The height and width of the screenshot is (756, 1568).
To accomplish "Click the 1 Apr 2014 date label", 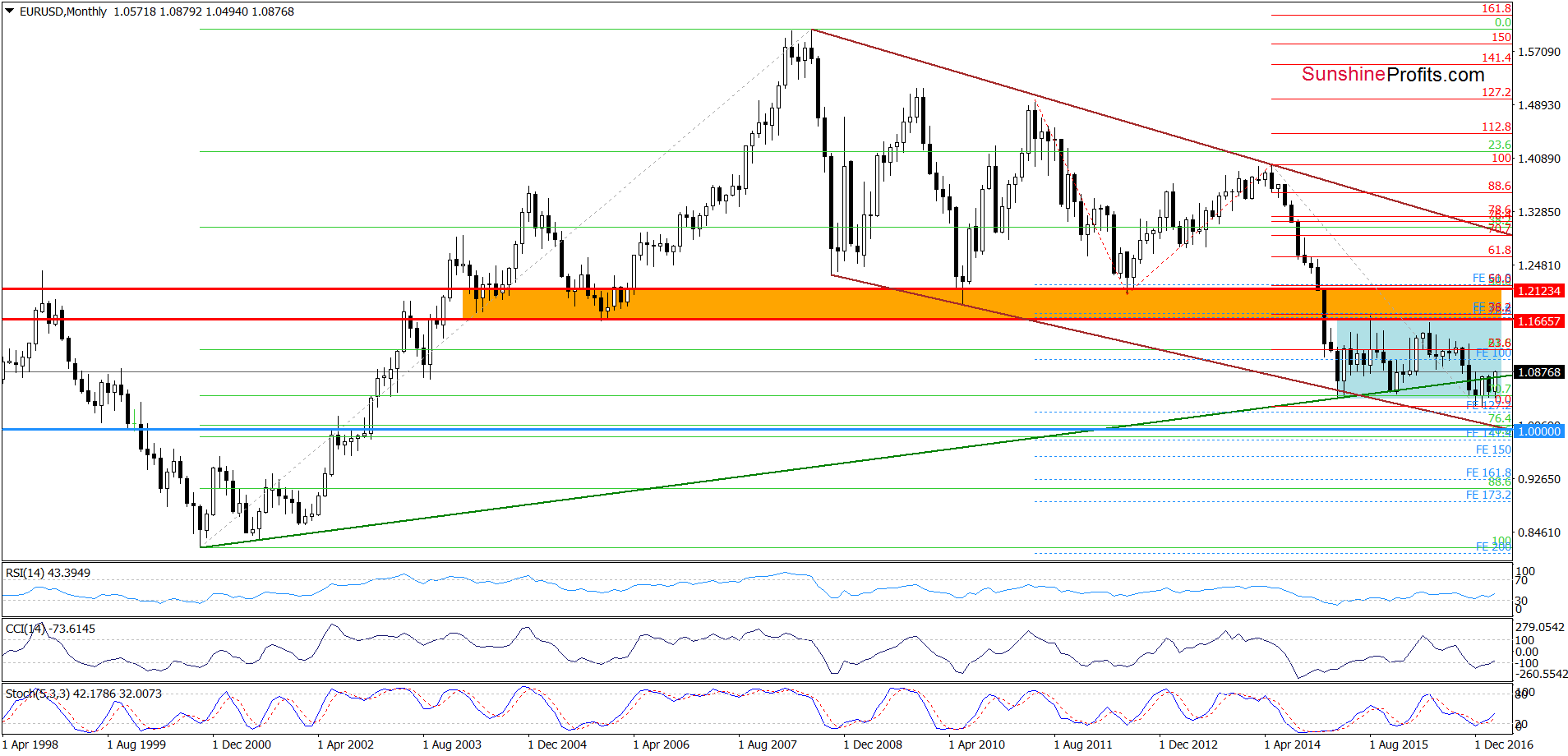I will tap(1293, 744).
